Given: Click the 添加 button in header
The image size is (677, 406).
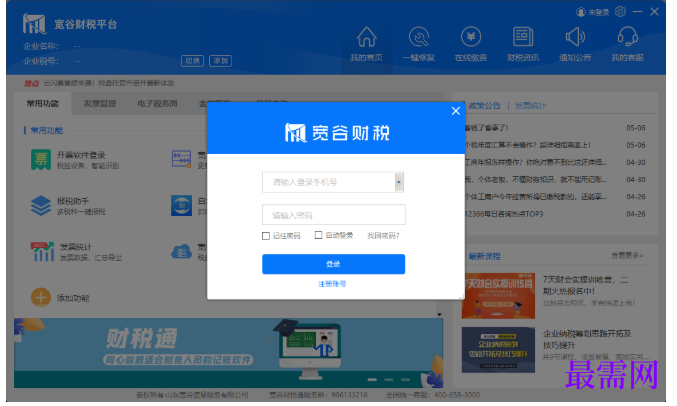Looking at the screenshot, I should (220, 61).
